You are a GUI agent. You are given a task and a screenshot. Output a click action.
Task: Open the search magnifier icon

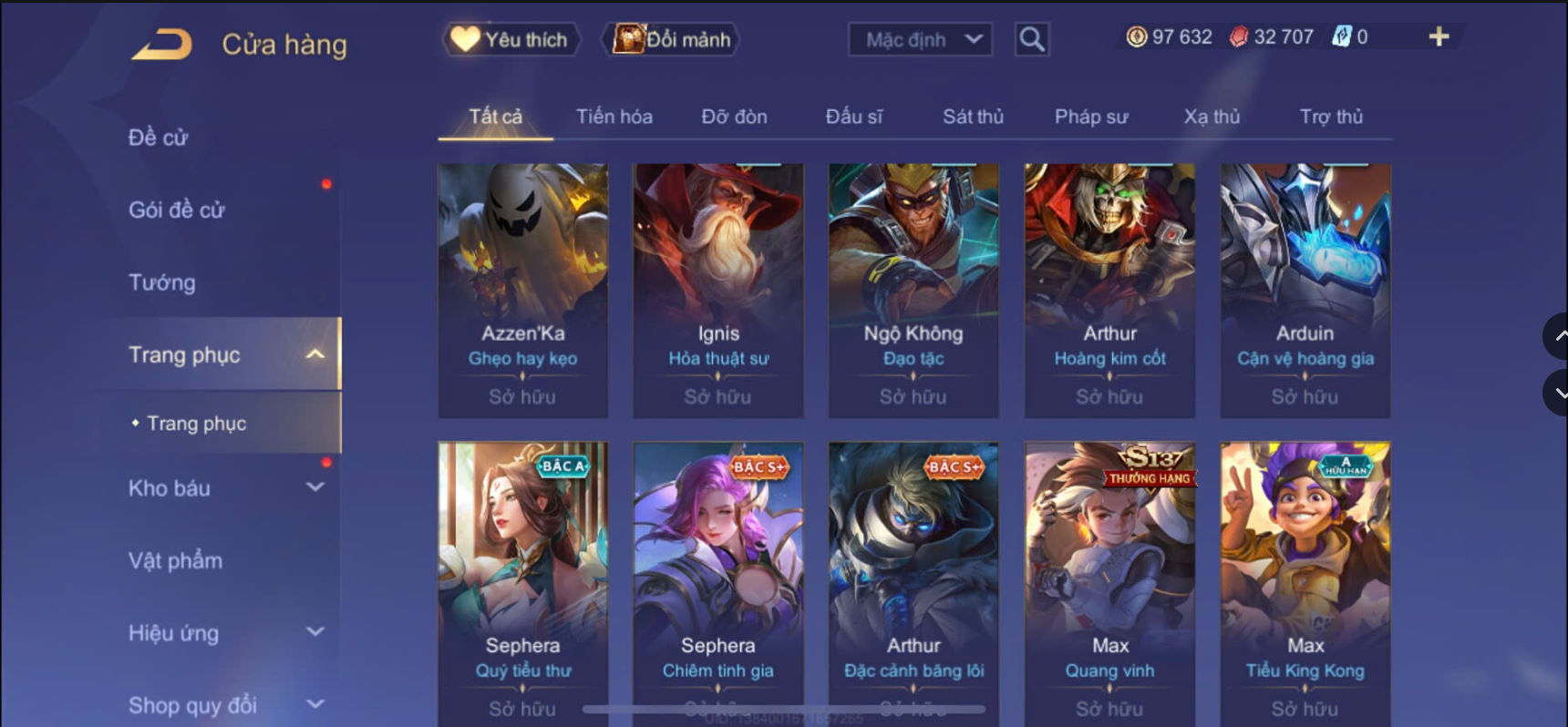[x=1032, y=39]
